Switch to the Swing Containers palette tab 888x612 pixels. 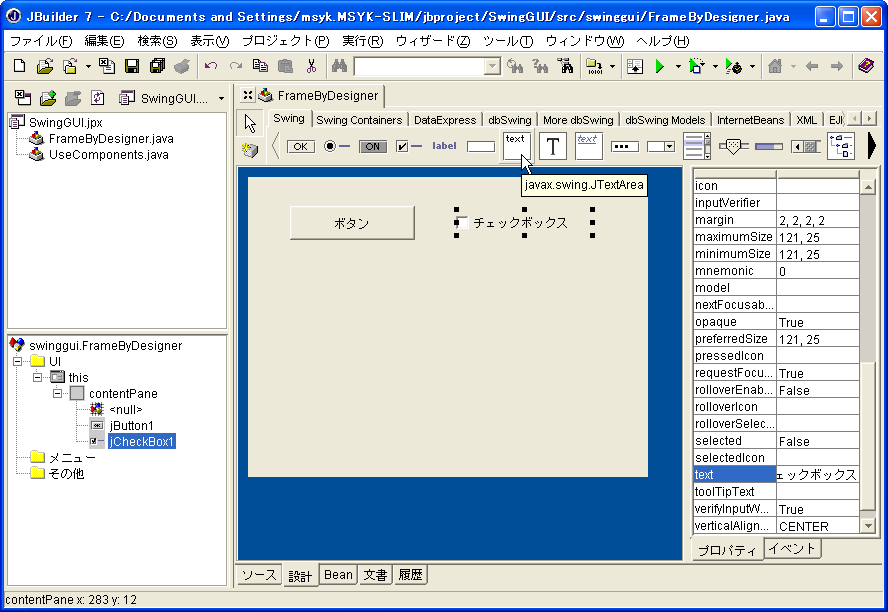pos(359,120)
